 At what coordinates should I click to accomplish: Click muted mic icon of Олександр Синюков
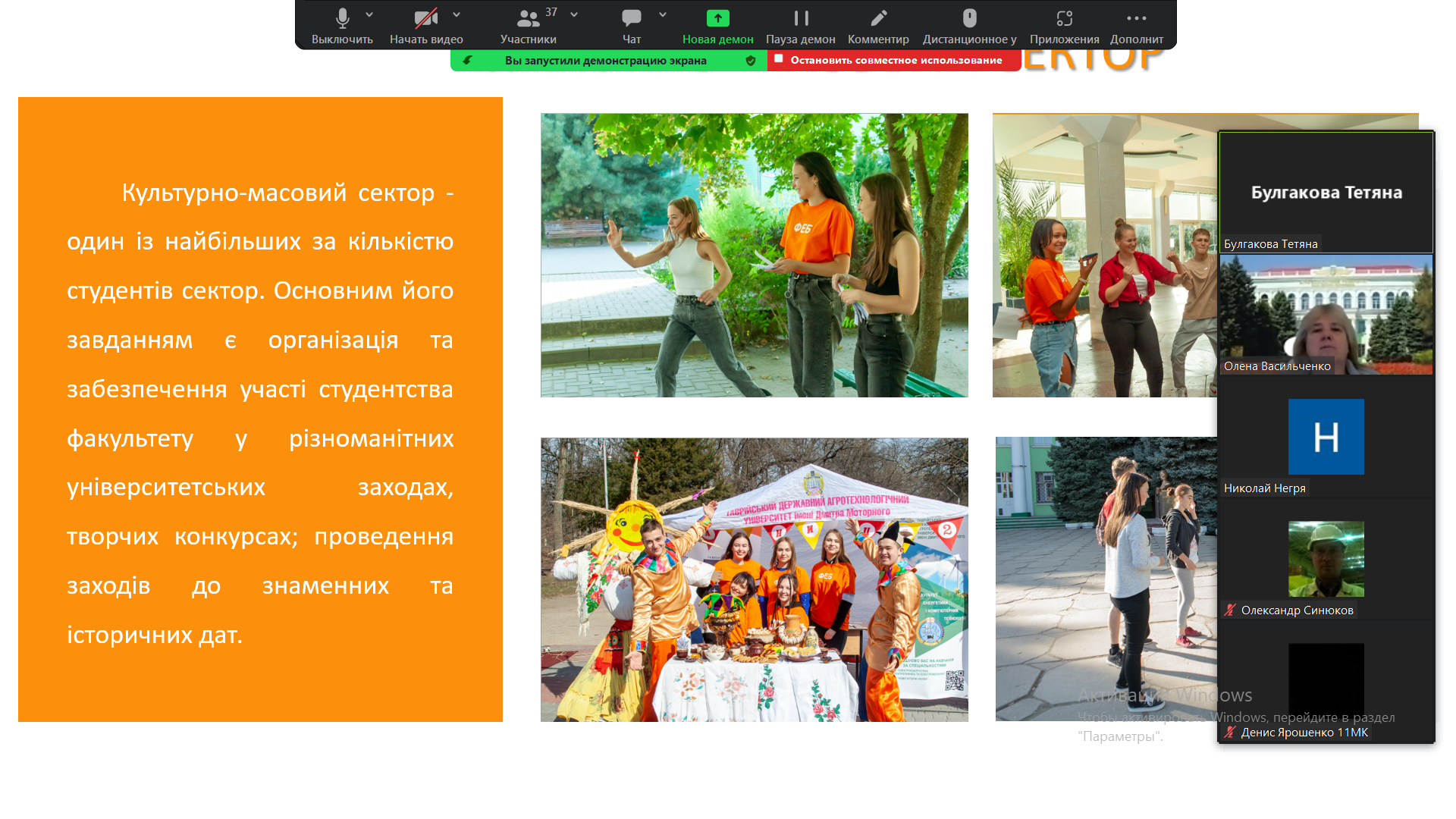(x=1230, y=610)
